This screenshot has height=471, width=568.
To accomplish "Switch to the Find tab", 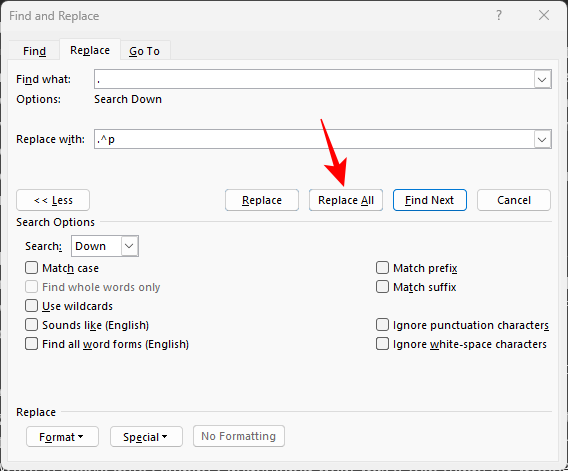I will click(x=34, y=51).
